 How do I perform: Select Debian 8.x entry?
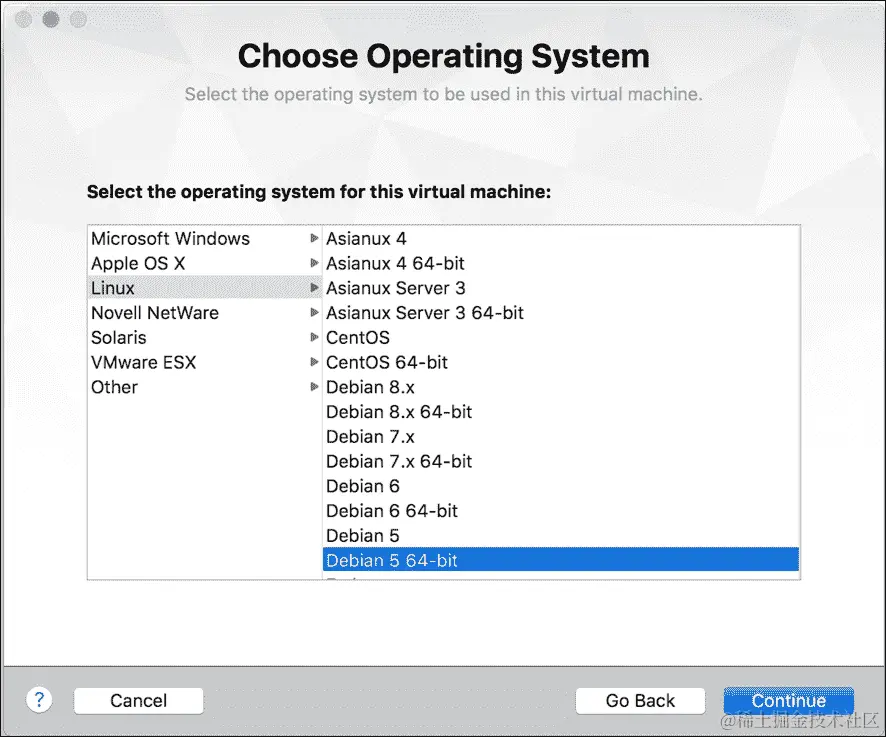561,387
